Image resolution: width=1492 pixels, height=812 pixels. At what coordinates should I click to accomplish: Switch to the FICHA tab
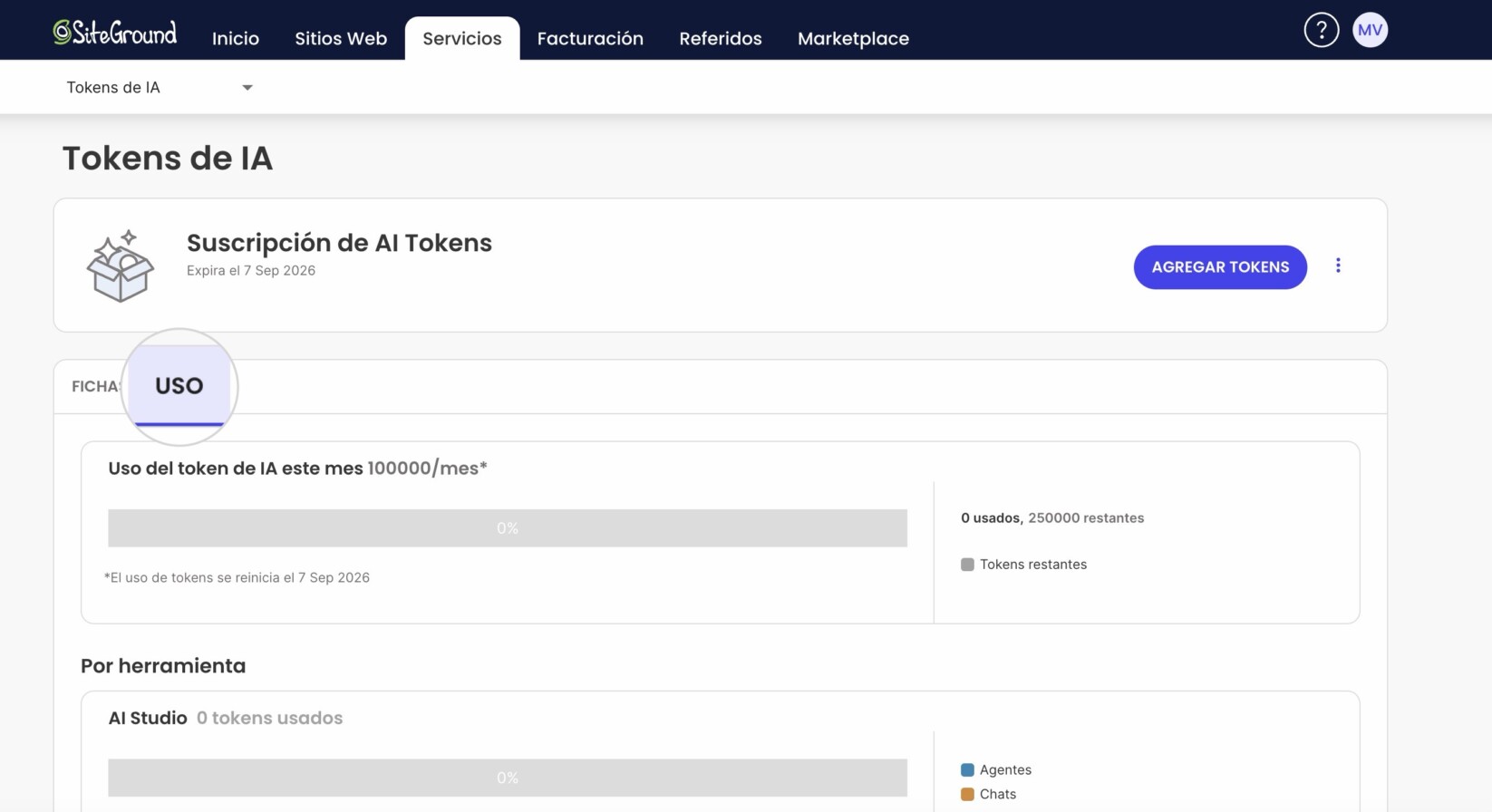point(96,386)
